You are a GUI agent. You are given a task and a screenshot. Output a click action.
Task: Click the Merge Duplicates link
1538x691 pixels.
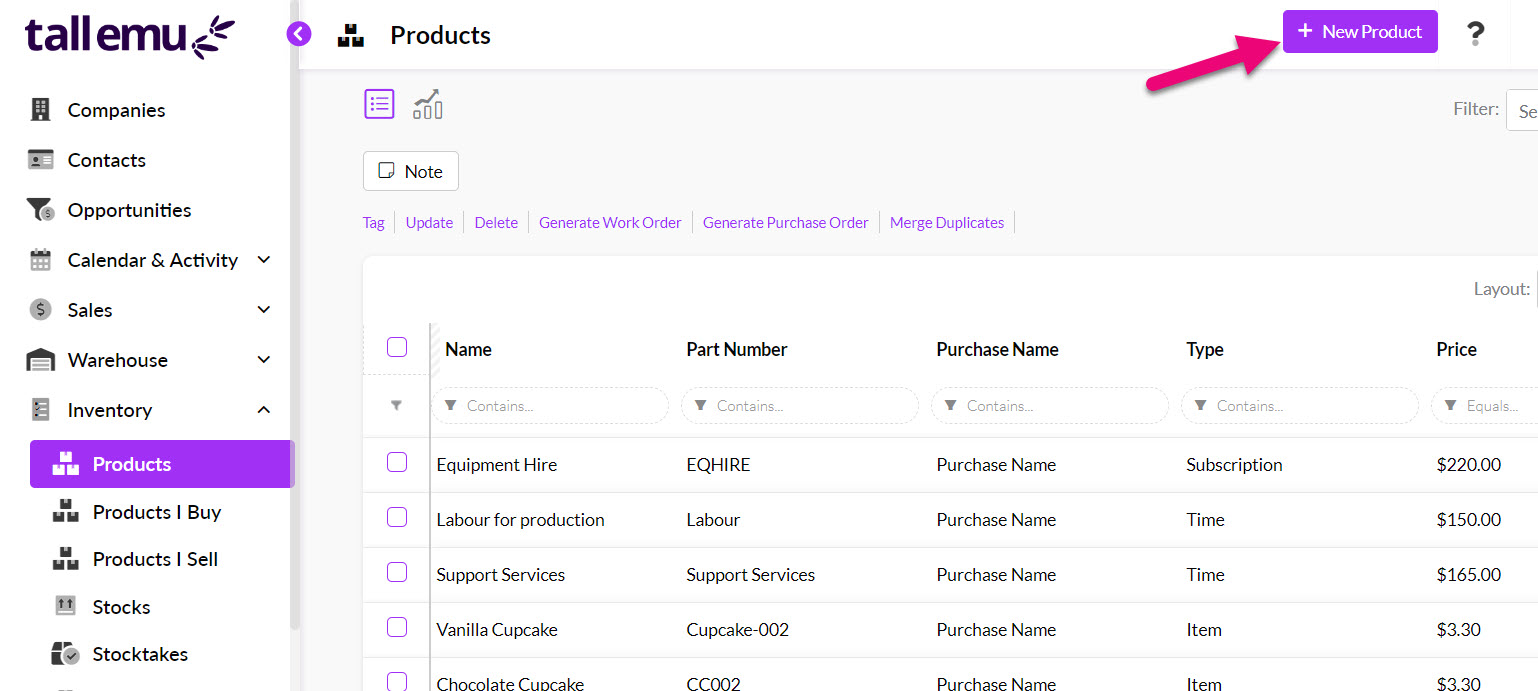947,223
